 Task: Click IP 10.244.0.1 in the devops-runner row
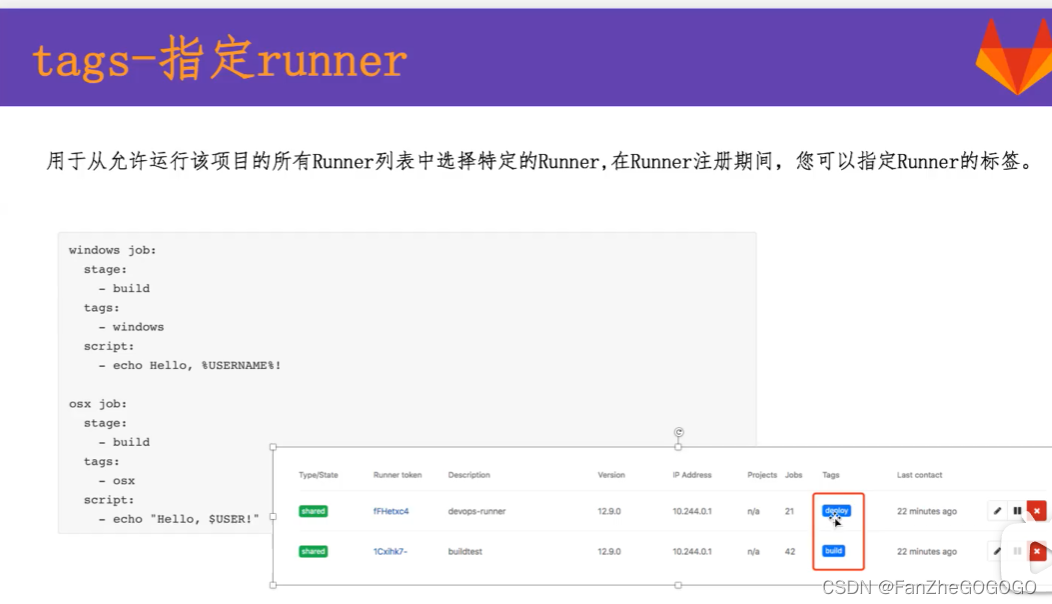pos(692,511)
